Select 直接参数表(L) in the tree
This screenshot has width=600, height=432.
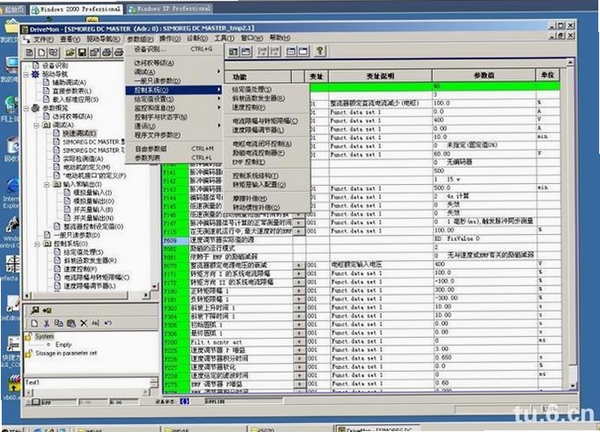click(72, 91)
